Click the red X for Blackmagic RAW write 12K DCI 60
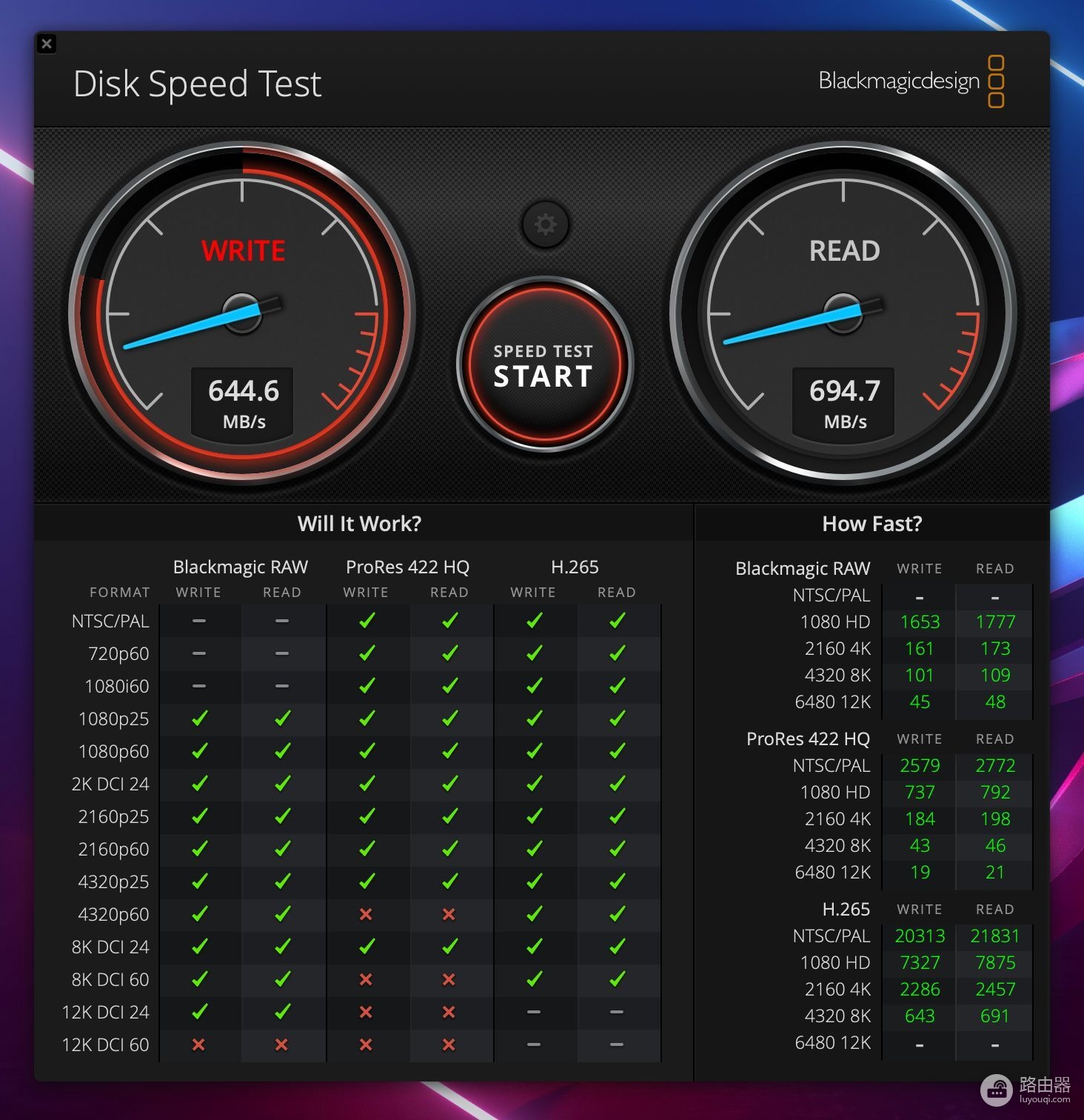 (x=198, y=1044)
